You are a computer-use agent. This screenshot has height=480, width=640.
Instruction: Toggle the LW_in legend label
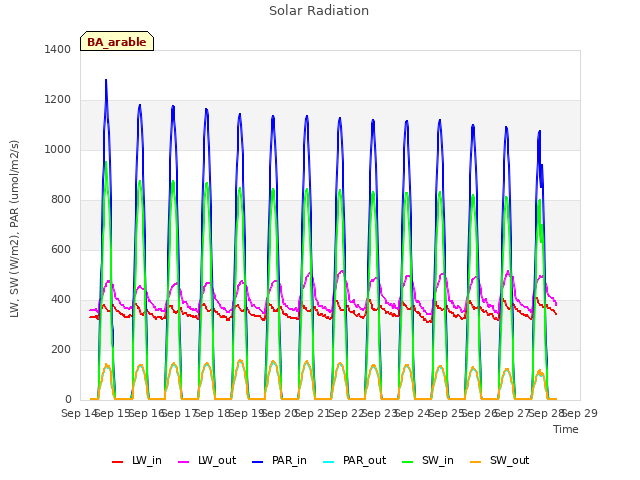pyautogui.click(x=147, y=460)
